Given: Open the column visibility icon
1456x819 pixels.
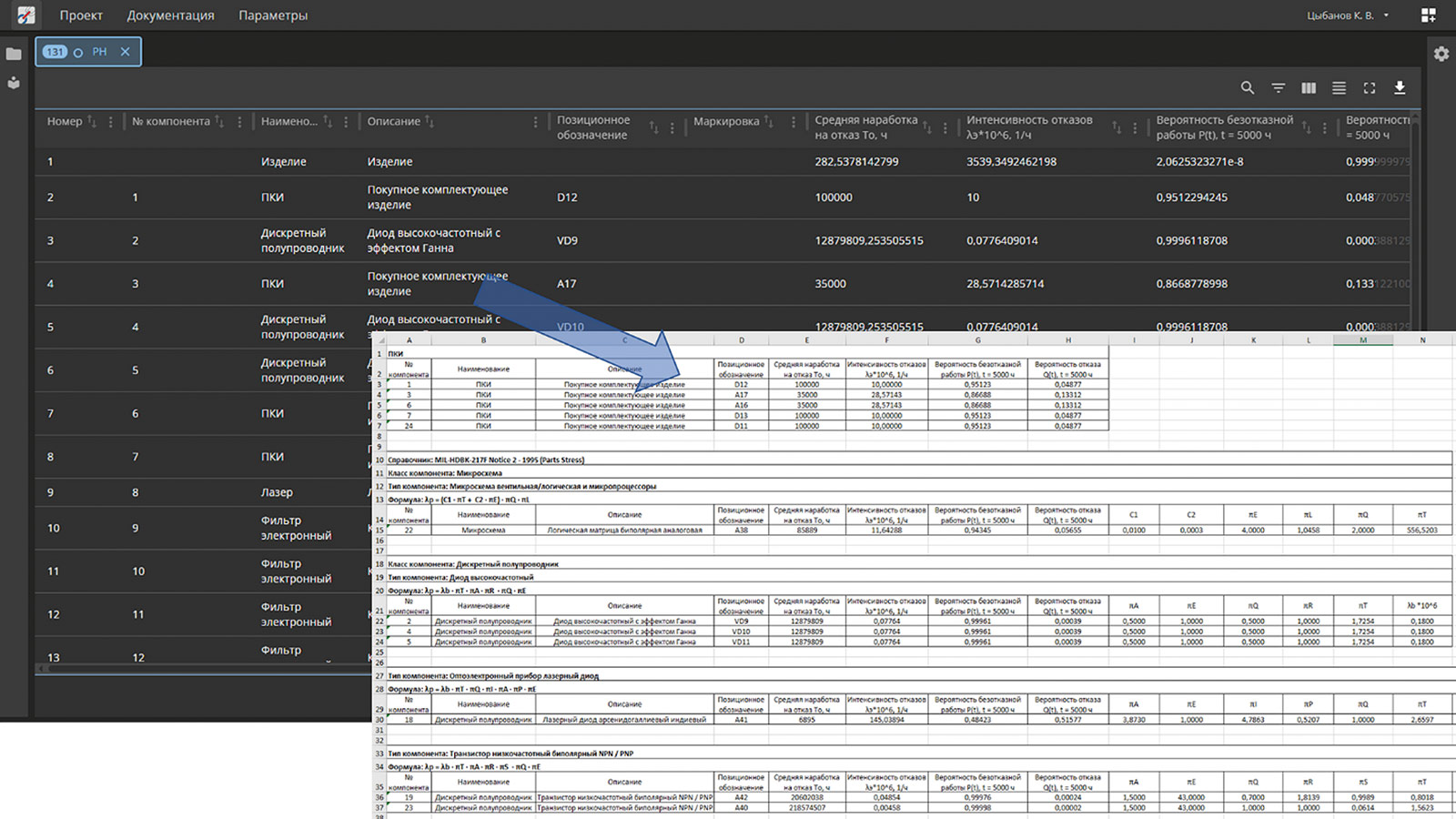Looking at the screenshot, I should 1309,87.
